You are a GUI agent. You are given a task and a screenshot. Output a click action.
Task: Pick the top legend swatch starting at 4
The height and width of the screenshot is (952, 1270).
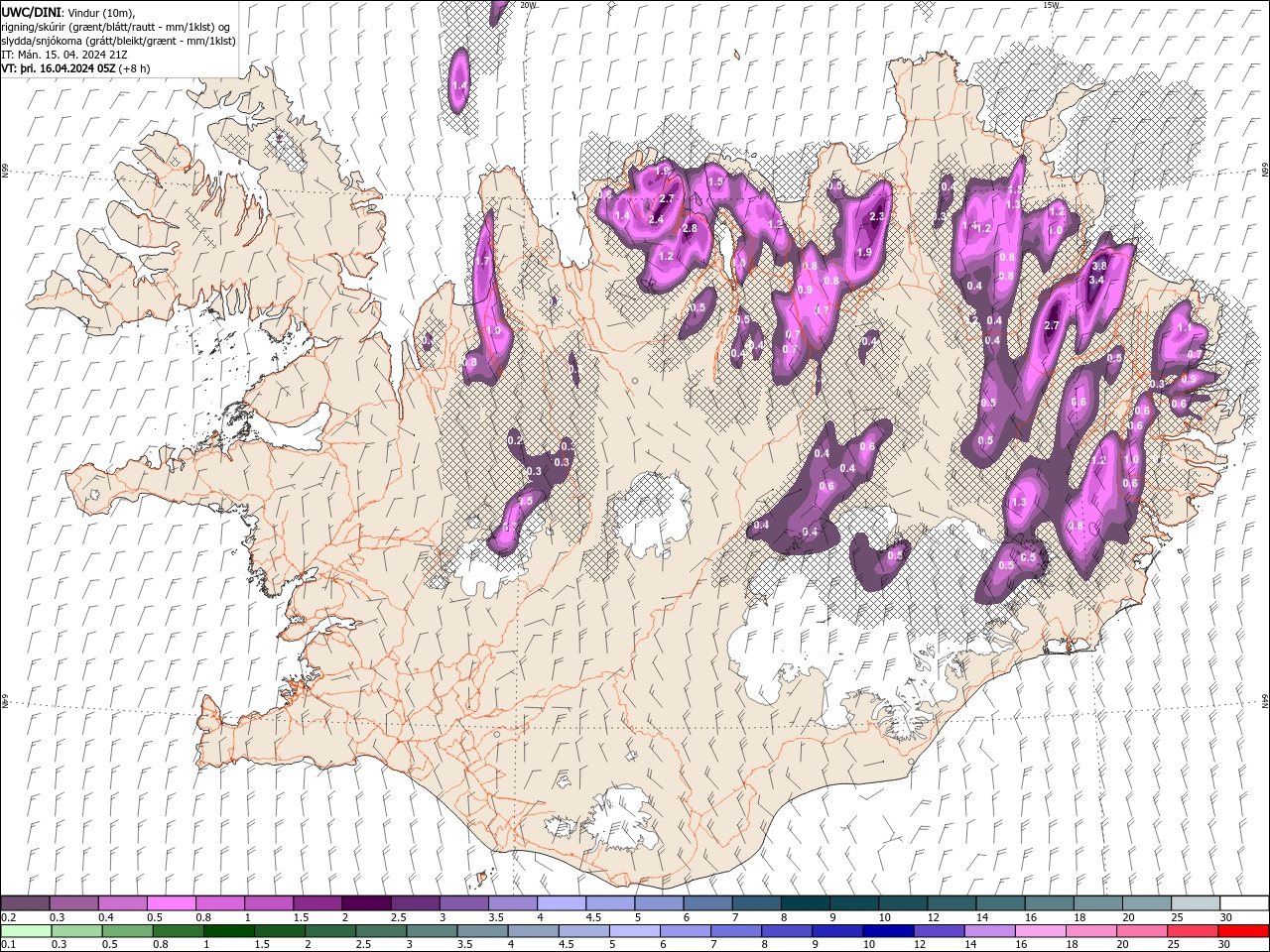tap(562, 903)
